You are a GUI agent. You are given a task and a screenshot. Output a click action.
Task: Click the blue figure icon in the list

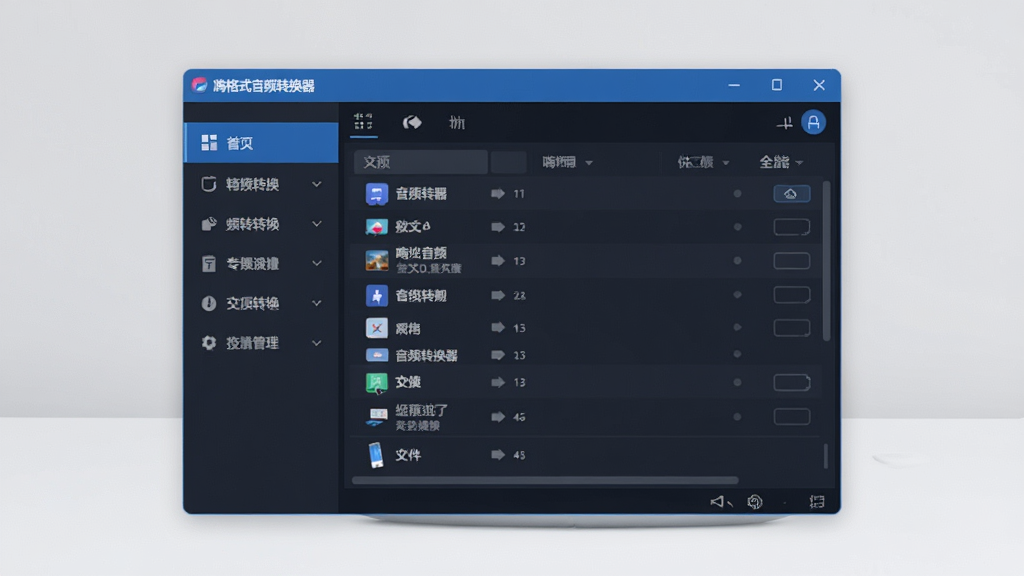tap(377, 295)
